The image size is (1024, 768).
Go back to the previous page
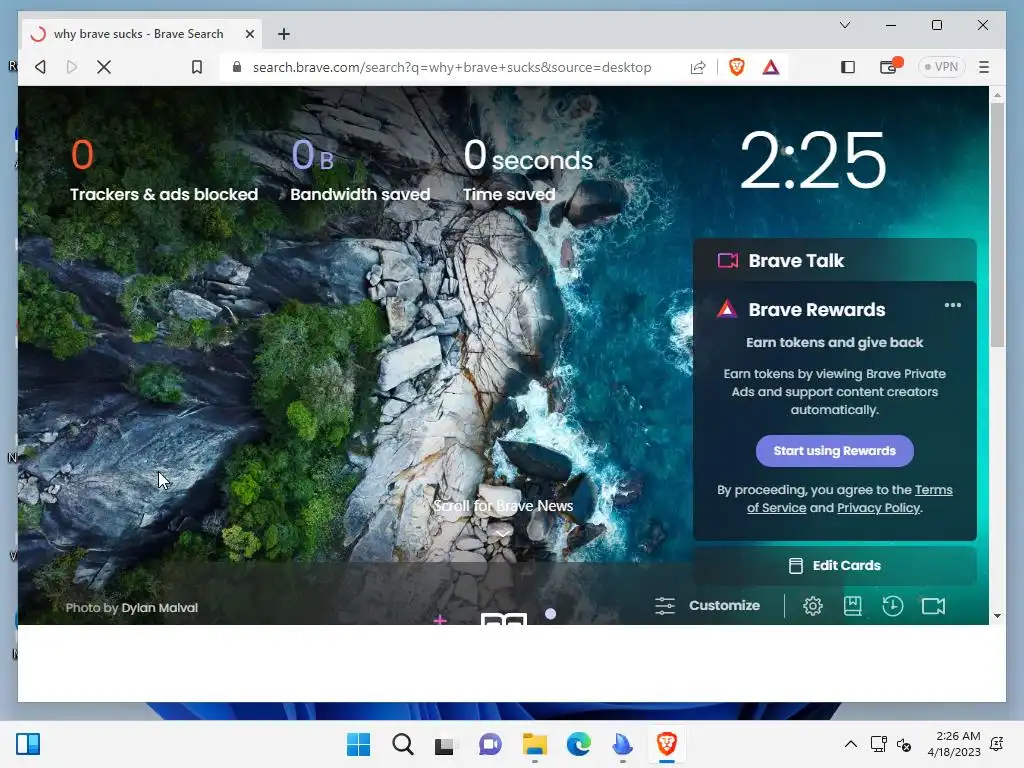click(40, 67)
